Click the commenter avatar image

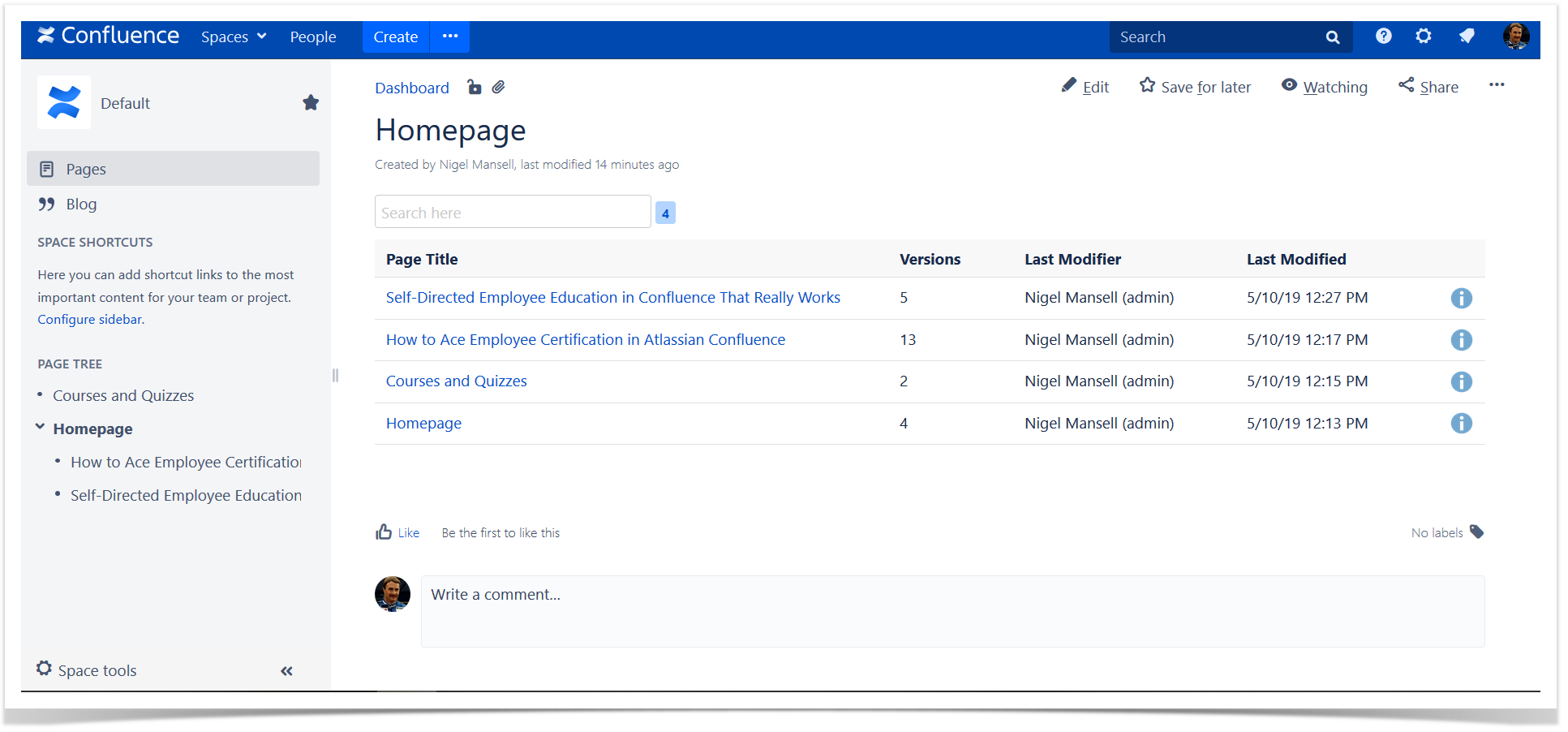coord(393,594)
